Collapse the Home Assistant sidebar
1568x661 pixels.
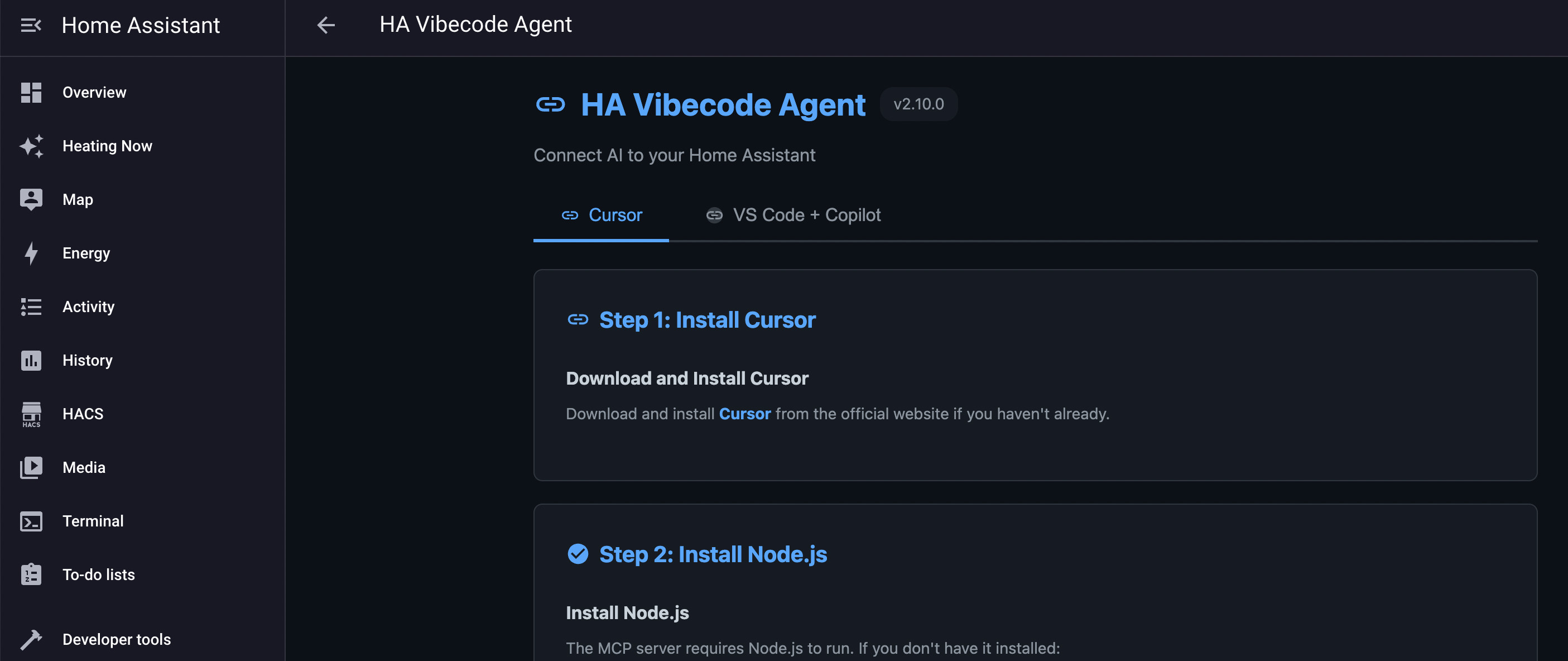click(x=31, y=25)
